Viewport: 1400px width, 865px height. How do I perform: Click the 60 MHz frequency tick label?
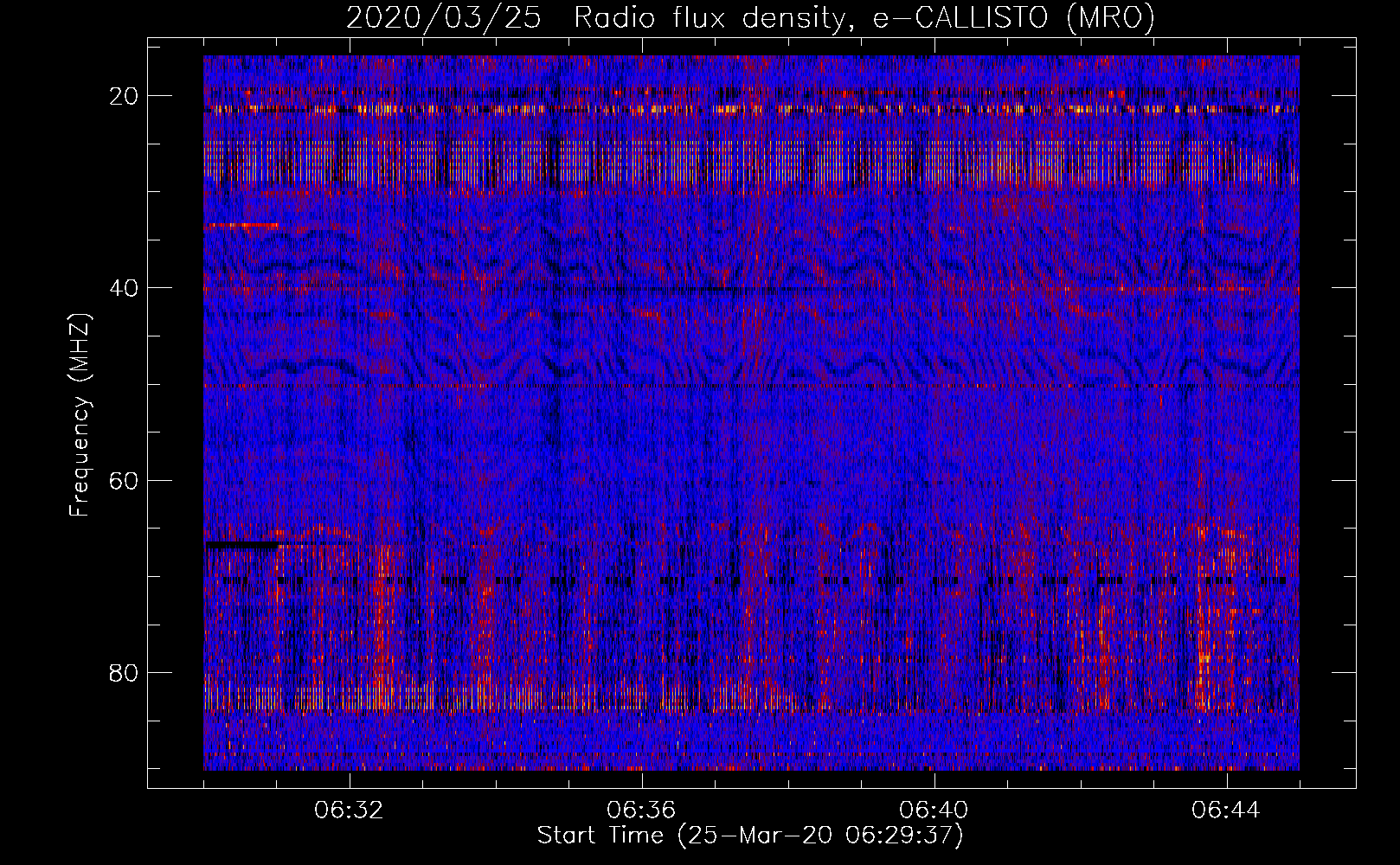123,480
